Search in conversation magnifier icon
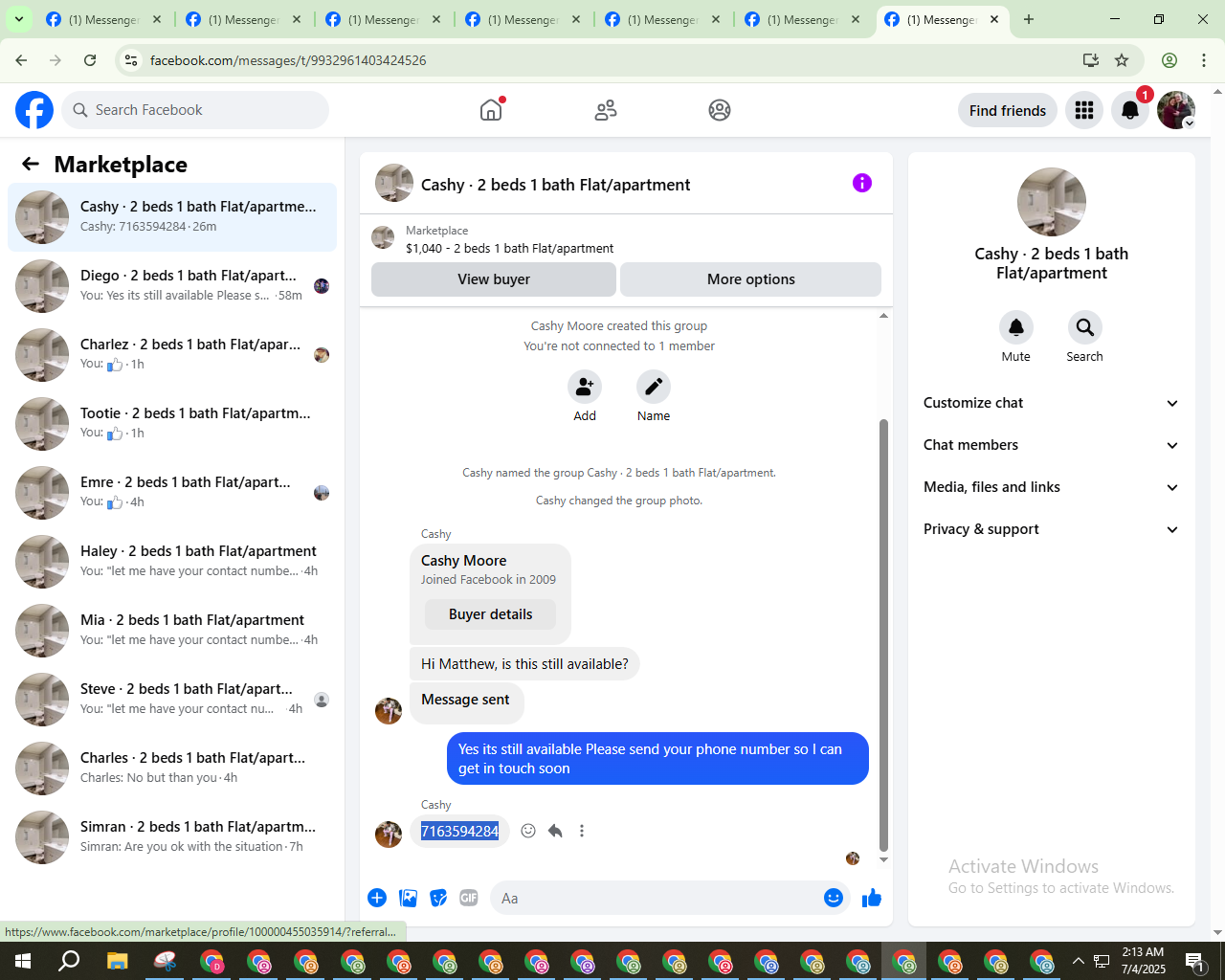The height and width of the screenshot is (980, 1225). click(x=1085, y=327)
